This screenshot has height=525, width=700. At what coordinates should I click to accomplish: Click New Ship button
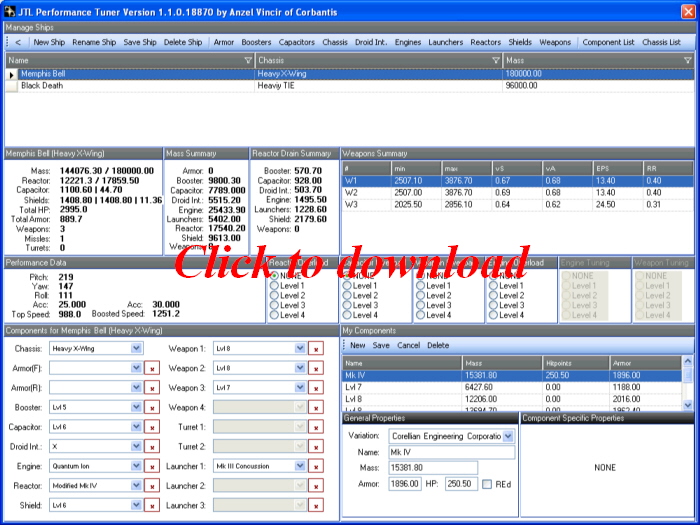49,42
